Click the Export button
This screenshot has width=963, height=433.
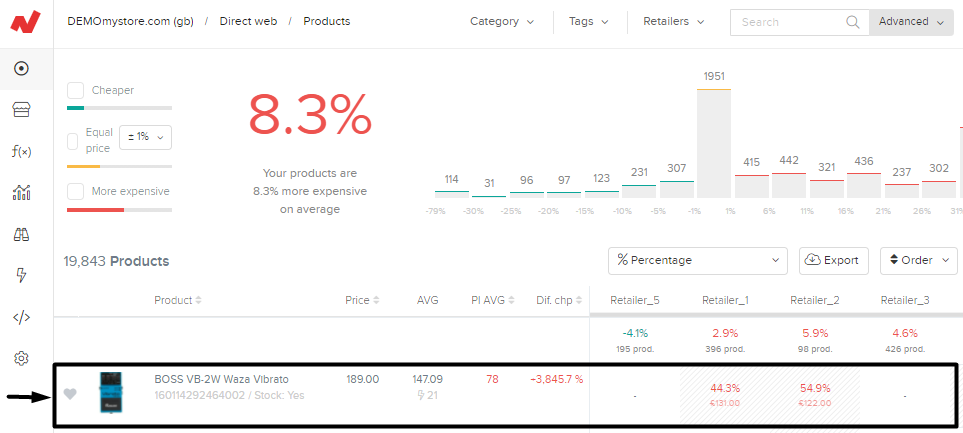point(833,260)
